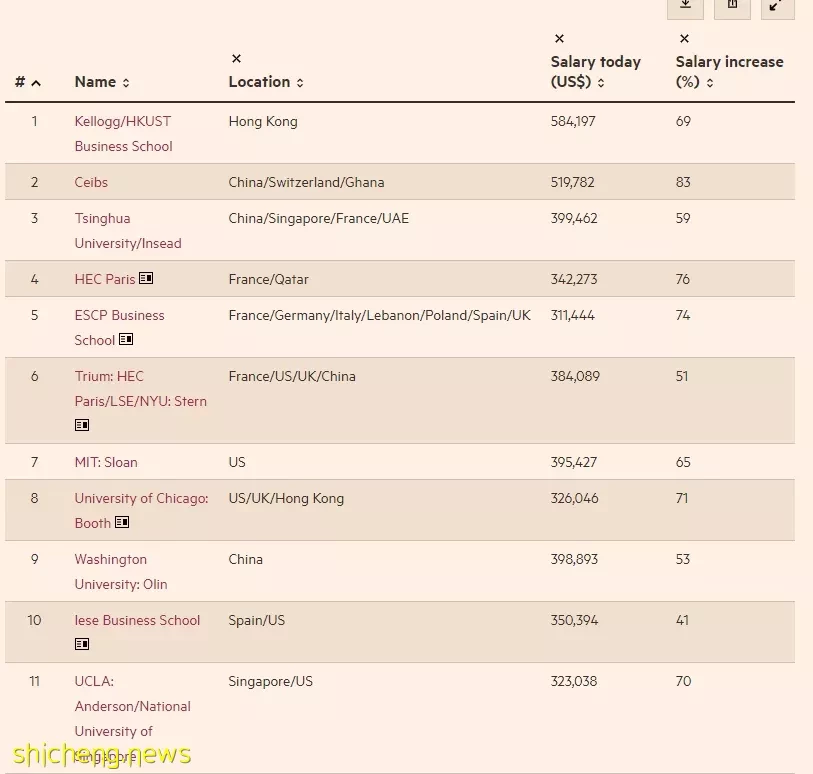
Task: Open Trium: HEC Paris/LSE/NYU: Stern link
Action: tap(141, 389)
